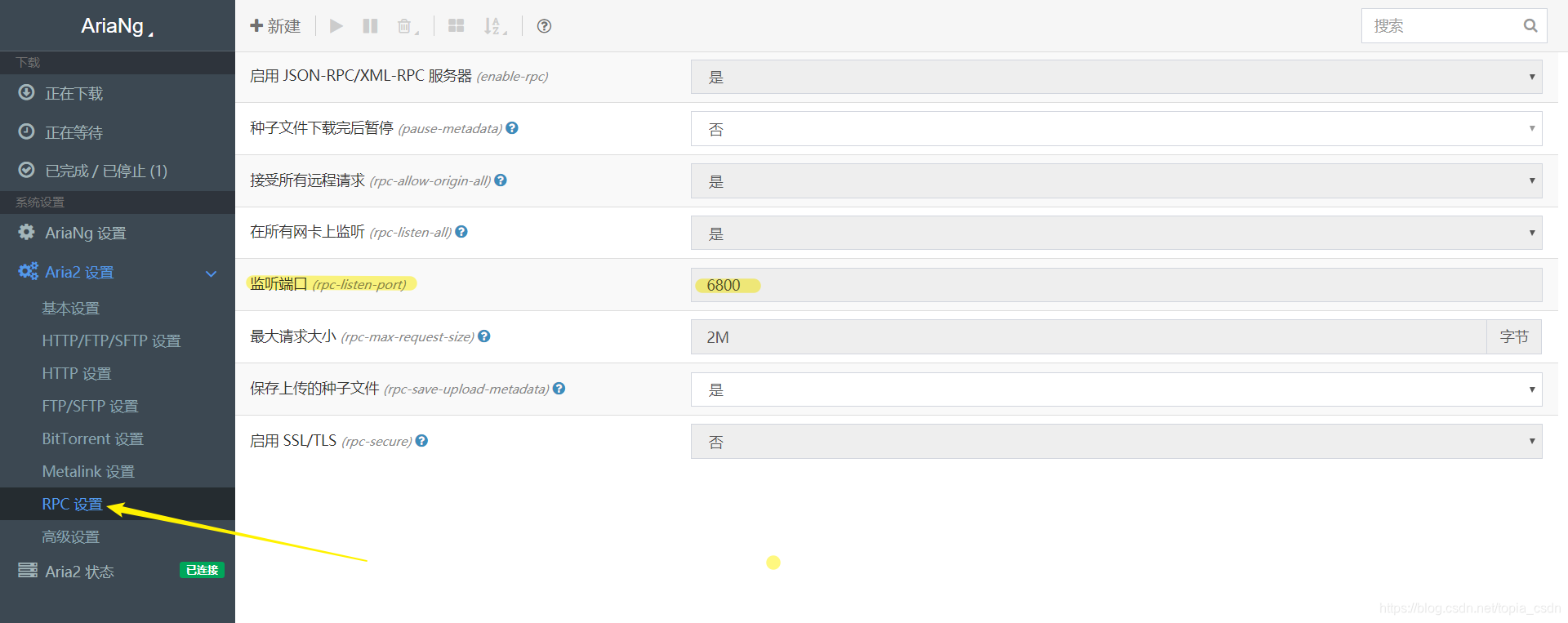Click the search magnifier icon
Viewport: 1568px width, 623px height.
pyautogui.click(x=1530, y=26)
